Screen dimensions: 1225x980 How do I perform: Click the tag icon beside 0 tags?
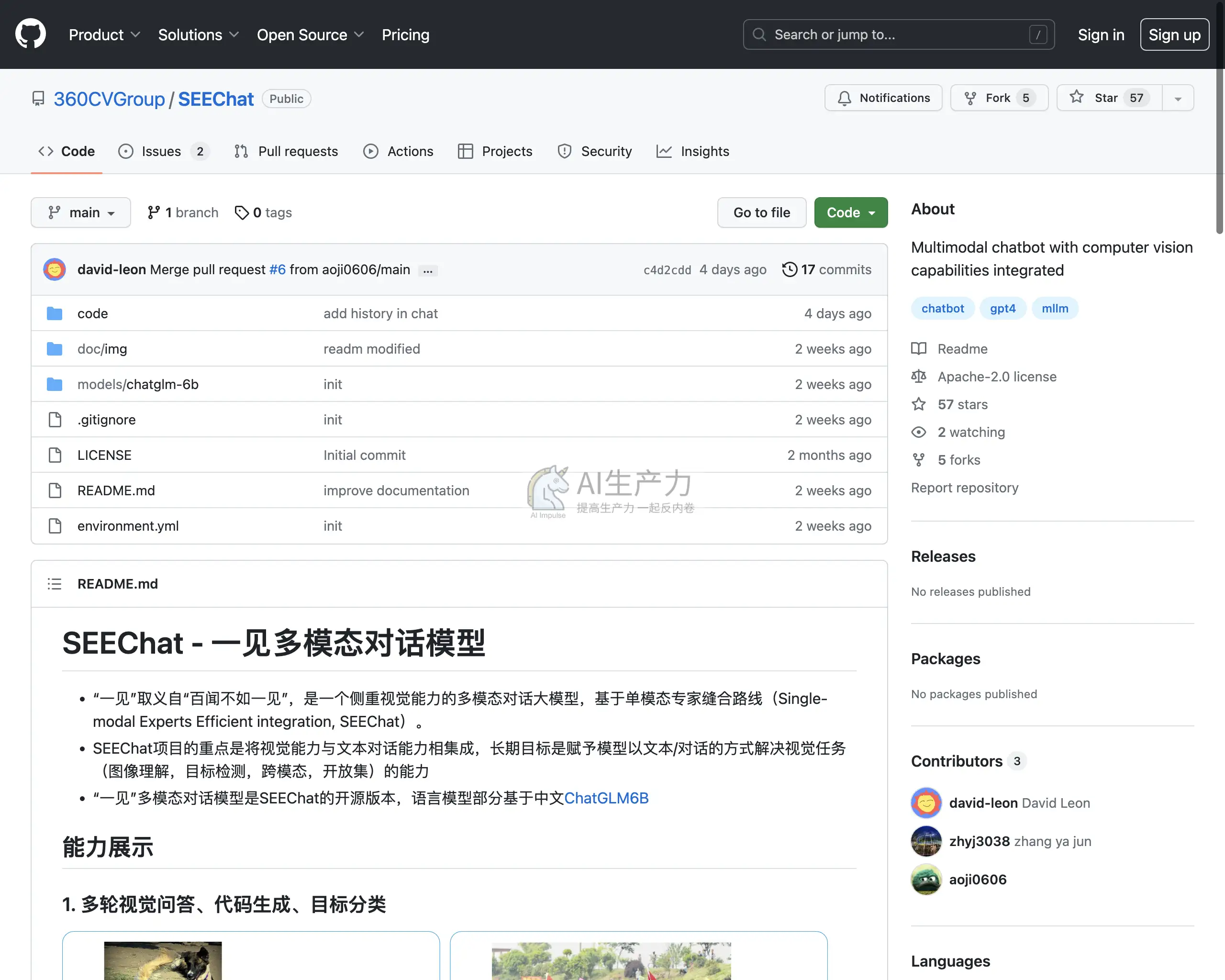pyautogui.click(x=242, y=212)
